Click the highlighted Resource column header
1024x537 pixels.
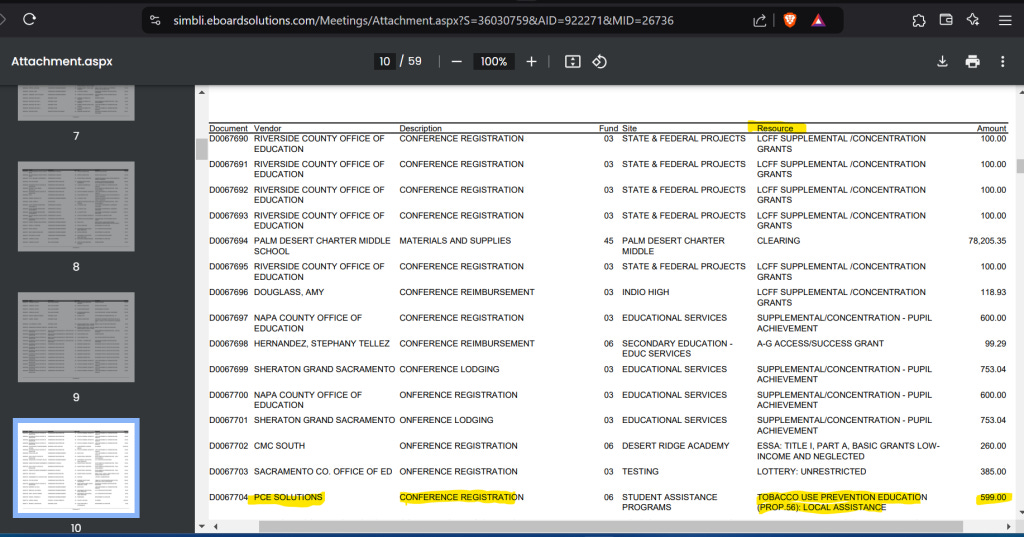tap(775, 128)
